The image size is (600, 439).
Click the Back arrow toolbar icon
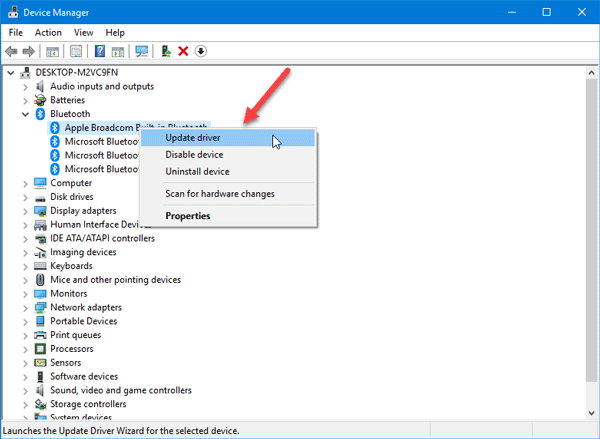click(x=11, y=51)
